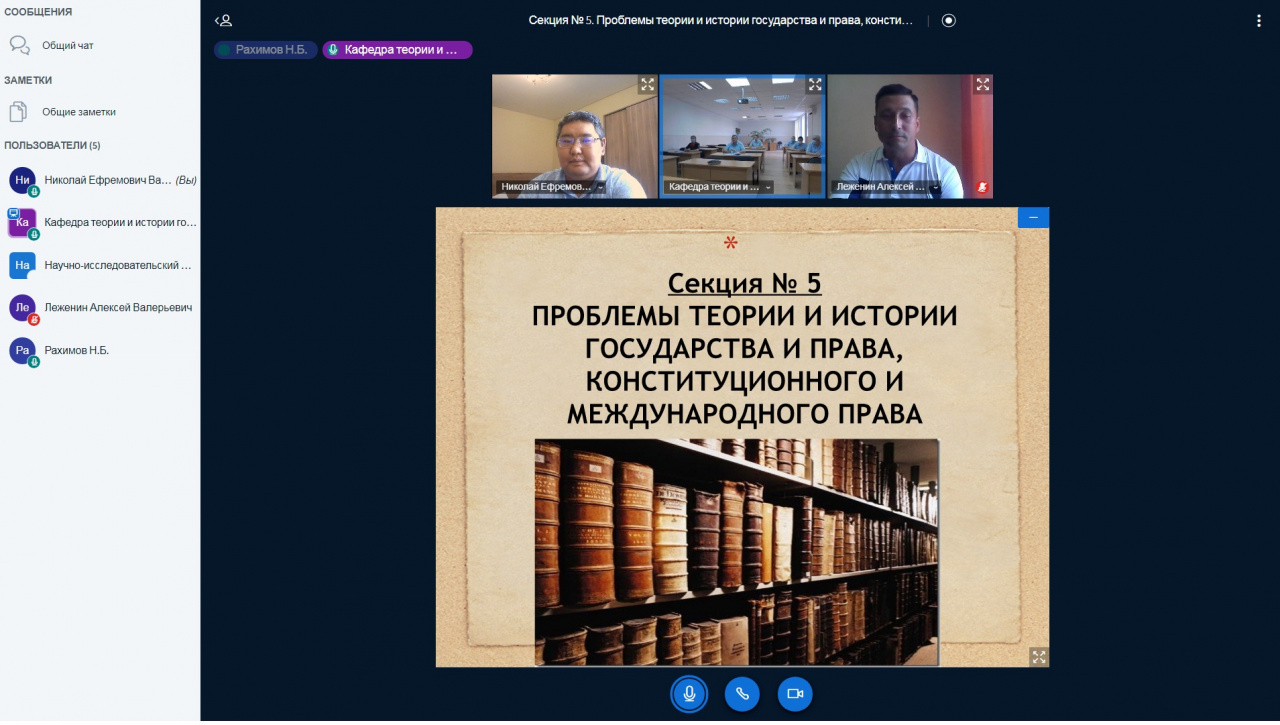
Task: Open the options menu with three dots
Action: tap(1258, 20)
